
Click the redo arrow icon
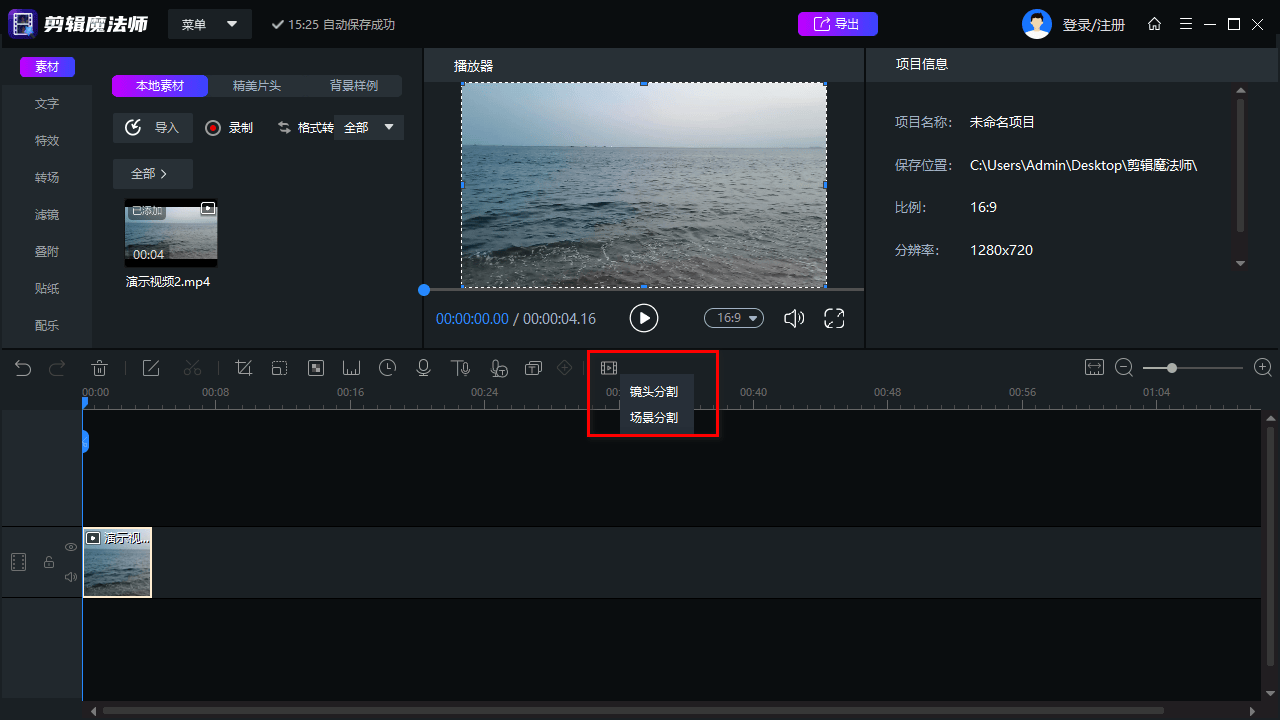57,368
